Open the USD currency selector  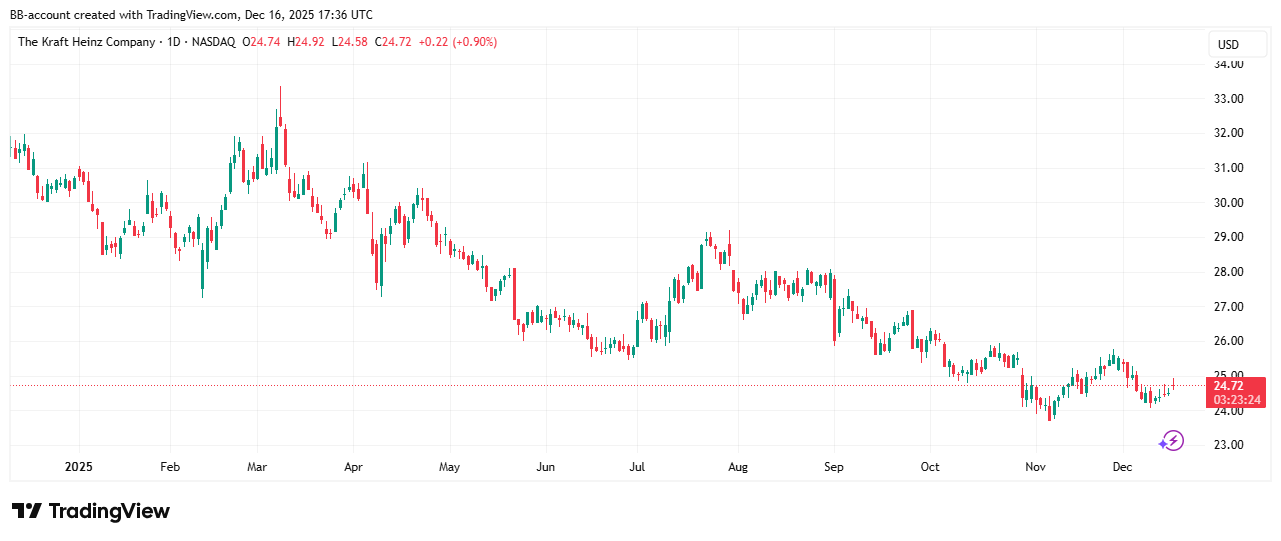tap(1228, 45)
